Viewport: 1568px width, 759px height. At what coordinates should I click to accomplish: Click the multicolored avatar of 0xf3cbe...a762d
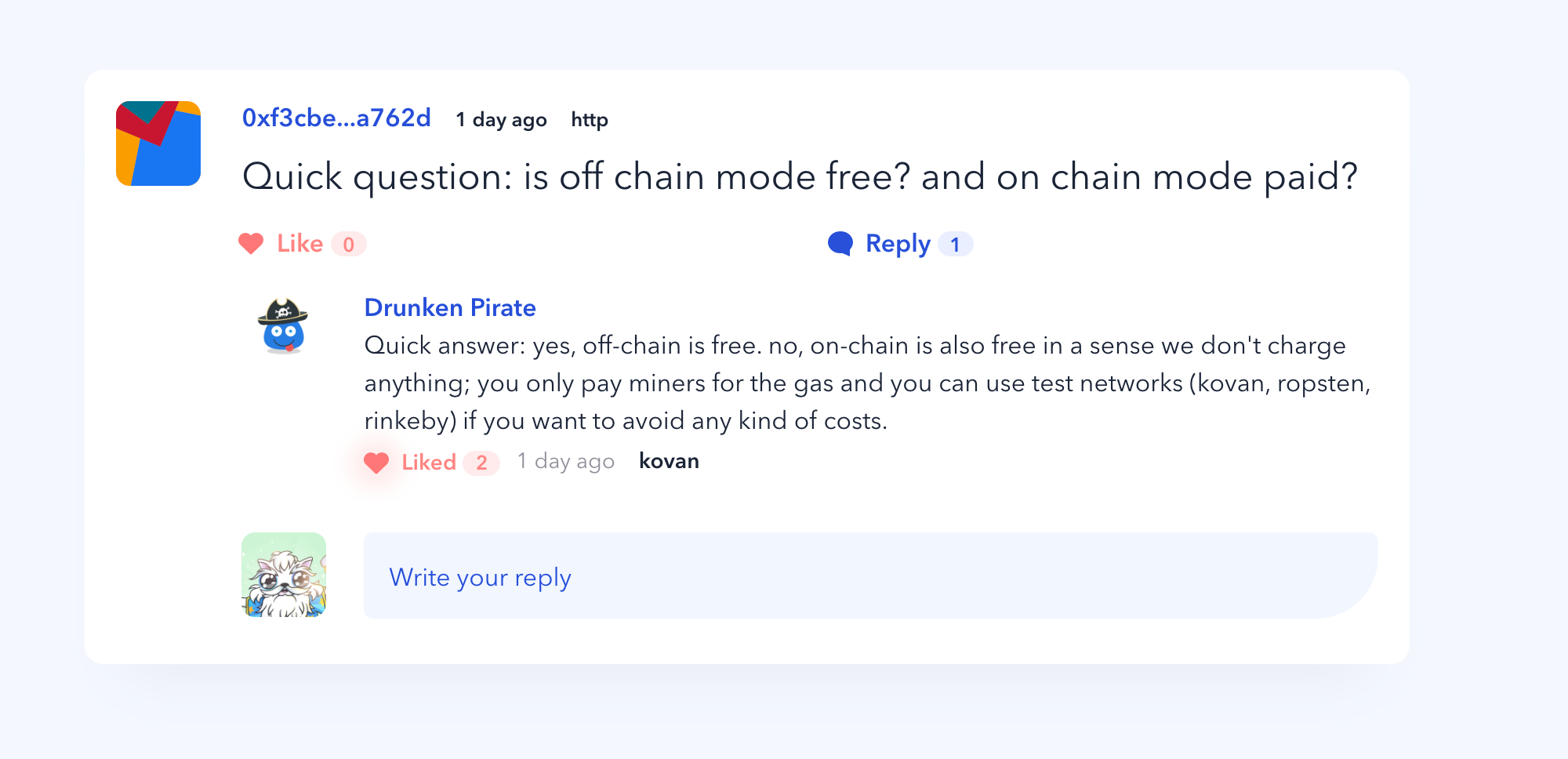tap(158, 143)
